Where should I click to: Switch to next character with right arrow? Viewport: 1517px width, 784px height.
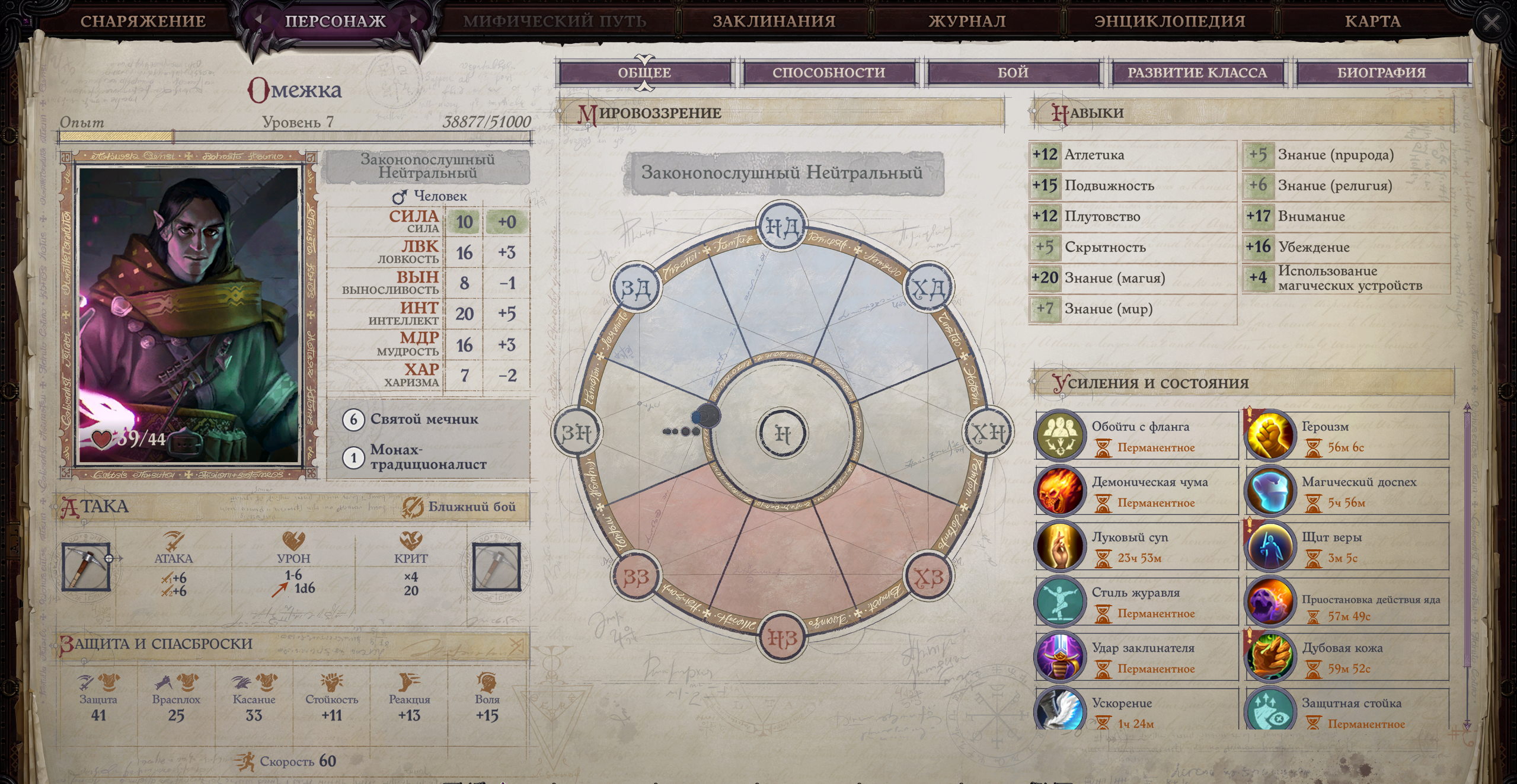(413, 20)
